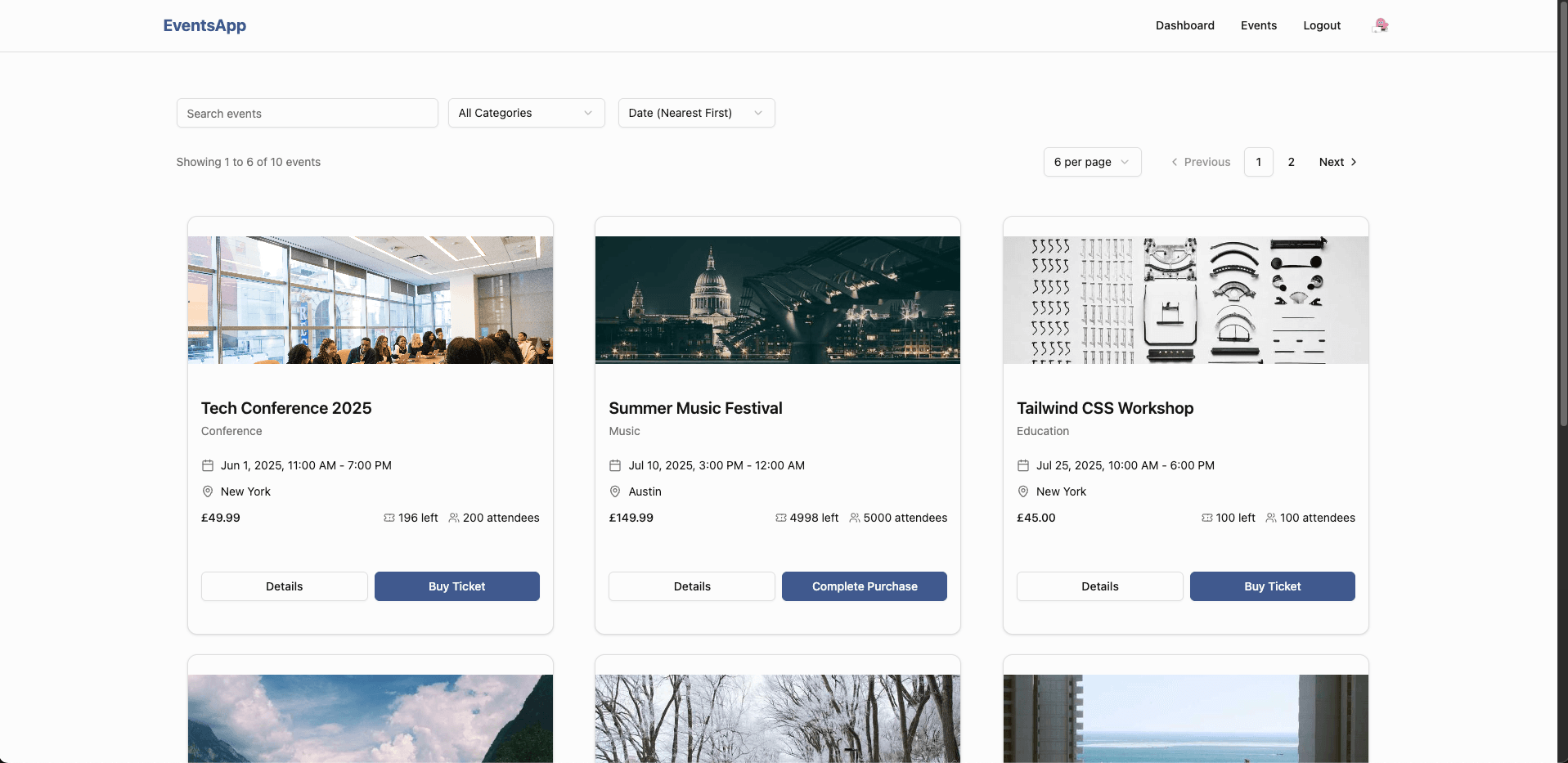
Task: View details for Tailwind CSS Workshop
Action: click(1098, 586)
